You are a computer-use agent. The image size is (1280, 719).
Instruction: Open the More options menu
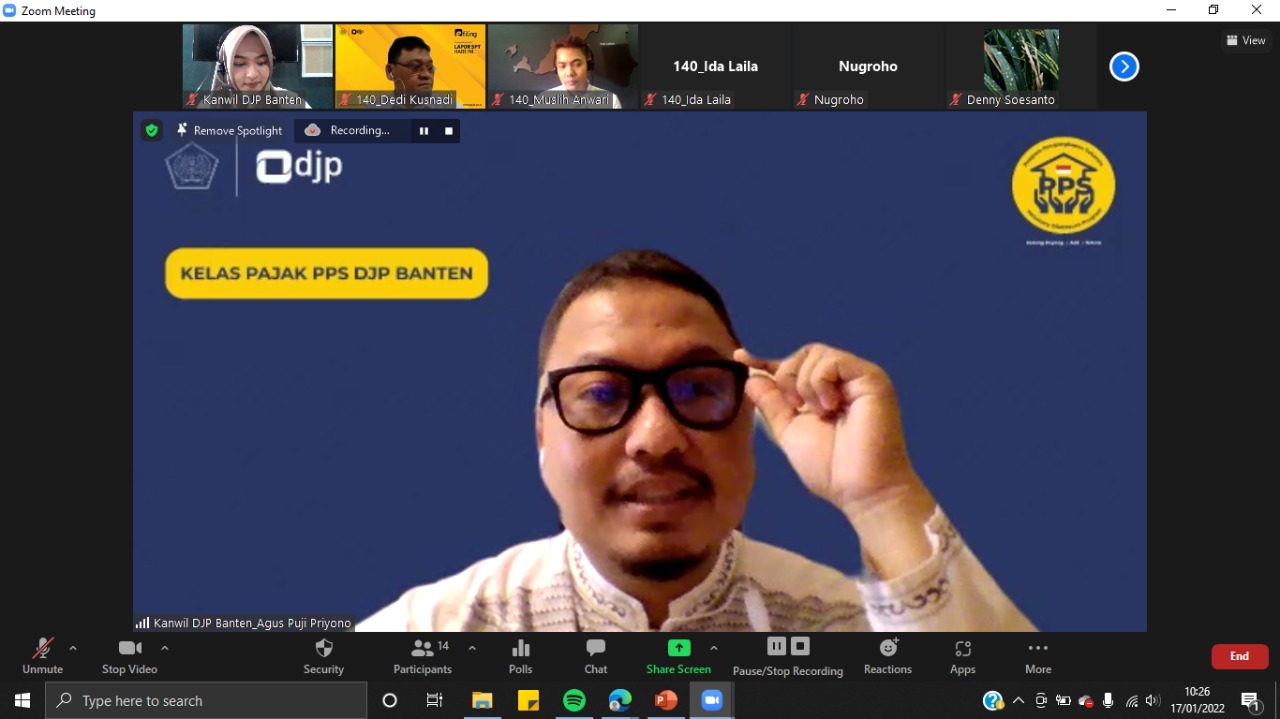click(x=1038, y=656)
